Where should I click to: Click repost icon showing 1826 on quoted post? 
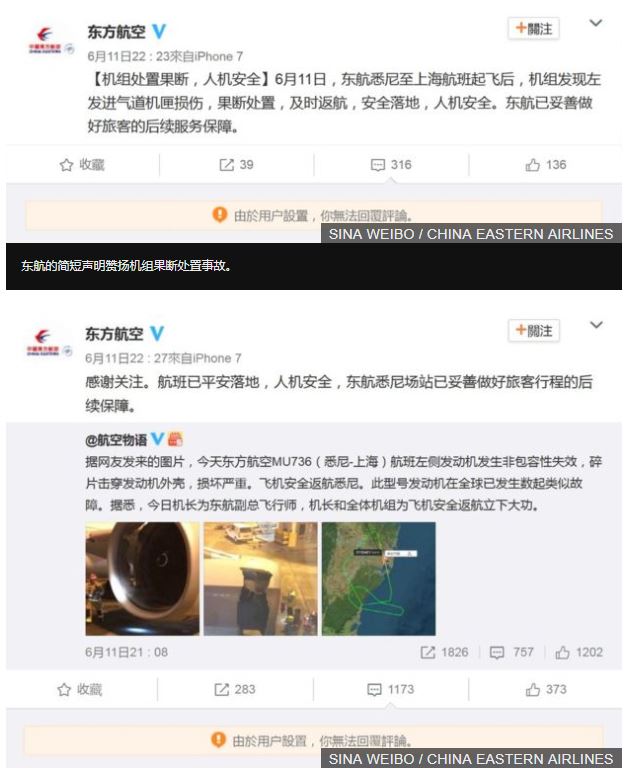tap(428, 653)
